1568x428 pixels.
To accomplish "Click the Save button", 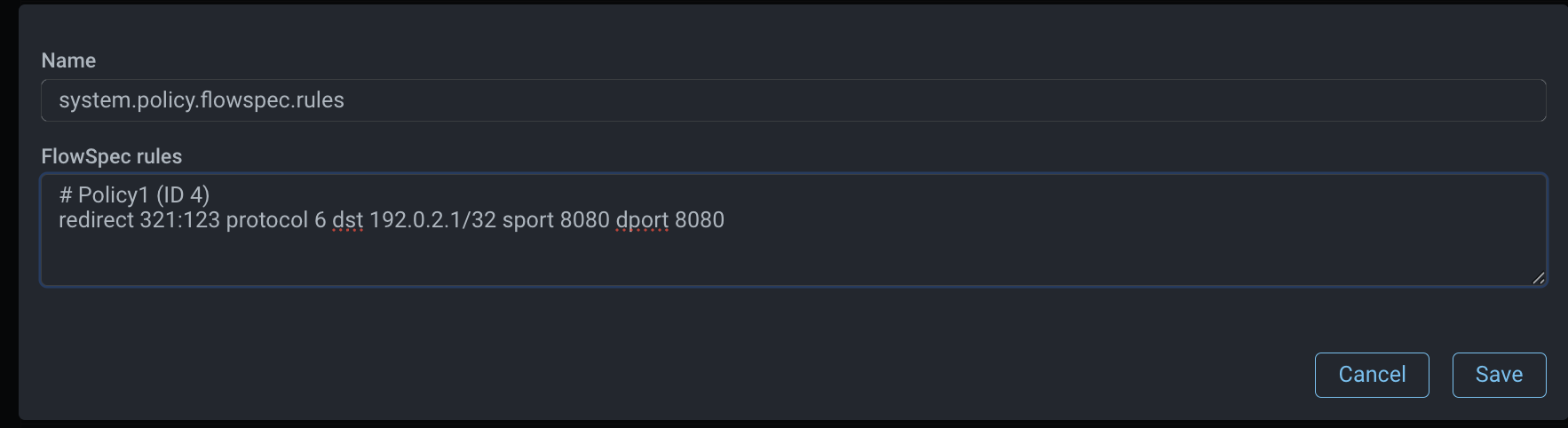I will click(x=1499, y=375).
